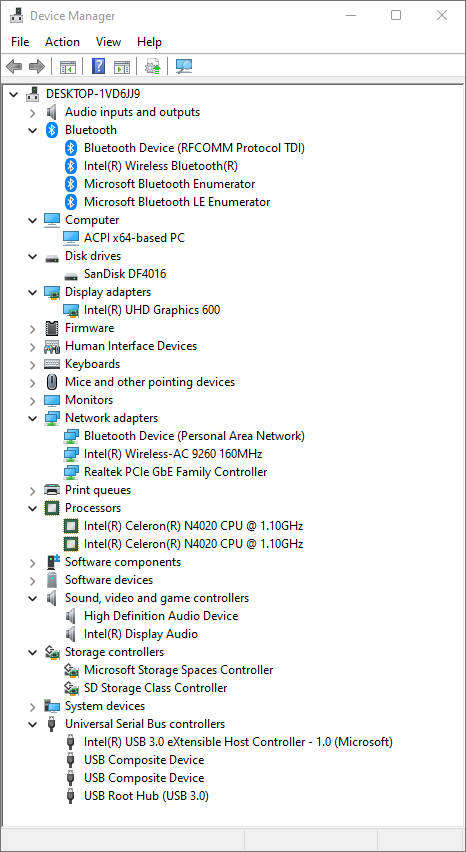Click the Processors category chip icon

point(52,508)
